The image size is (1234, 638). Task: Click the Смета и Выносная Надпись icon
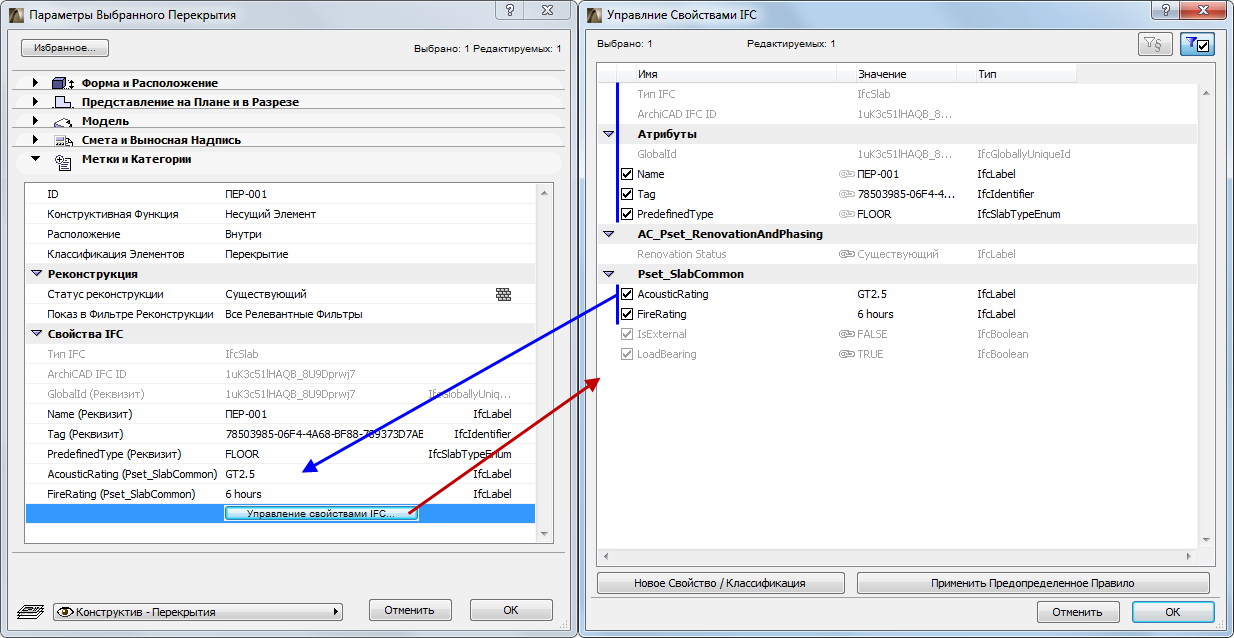(63, 140)
